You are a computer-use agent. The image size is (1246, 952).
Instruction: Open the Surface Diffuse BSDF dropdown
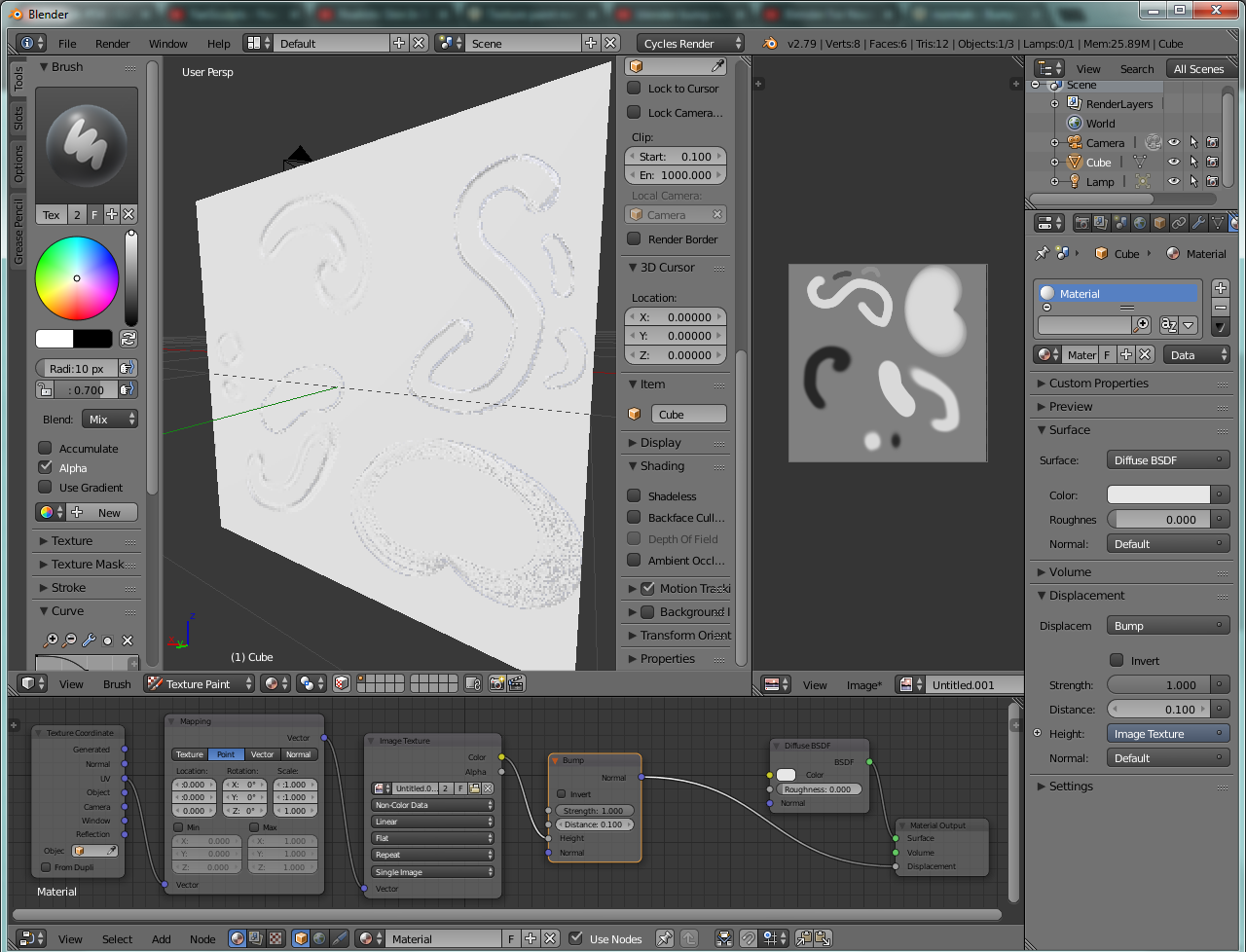[x=1168, y=460]
